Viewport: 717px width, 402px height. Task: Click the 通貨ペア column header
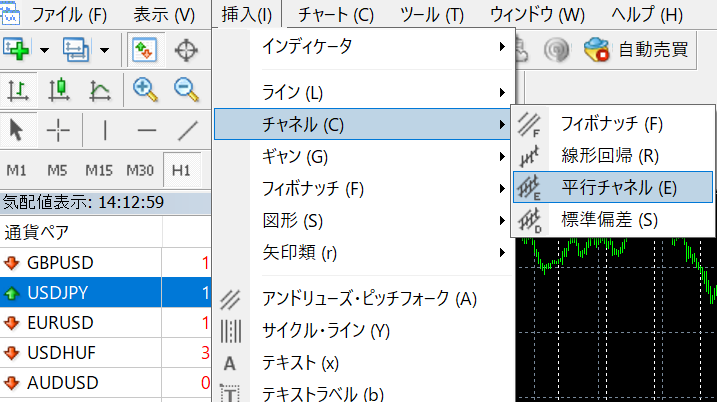[81, 232]
